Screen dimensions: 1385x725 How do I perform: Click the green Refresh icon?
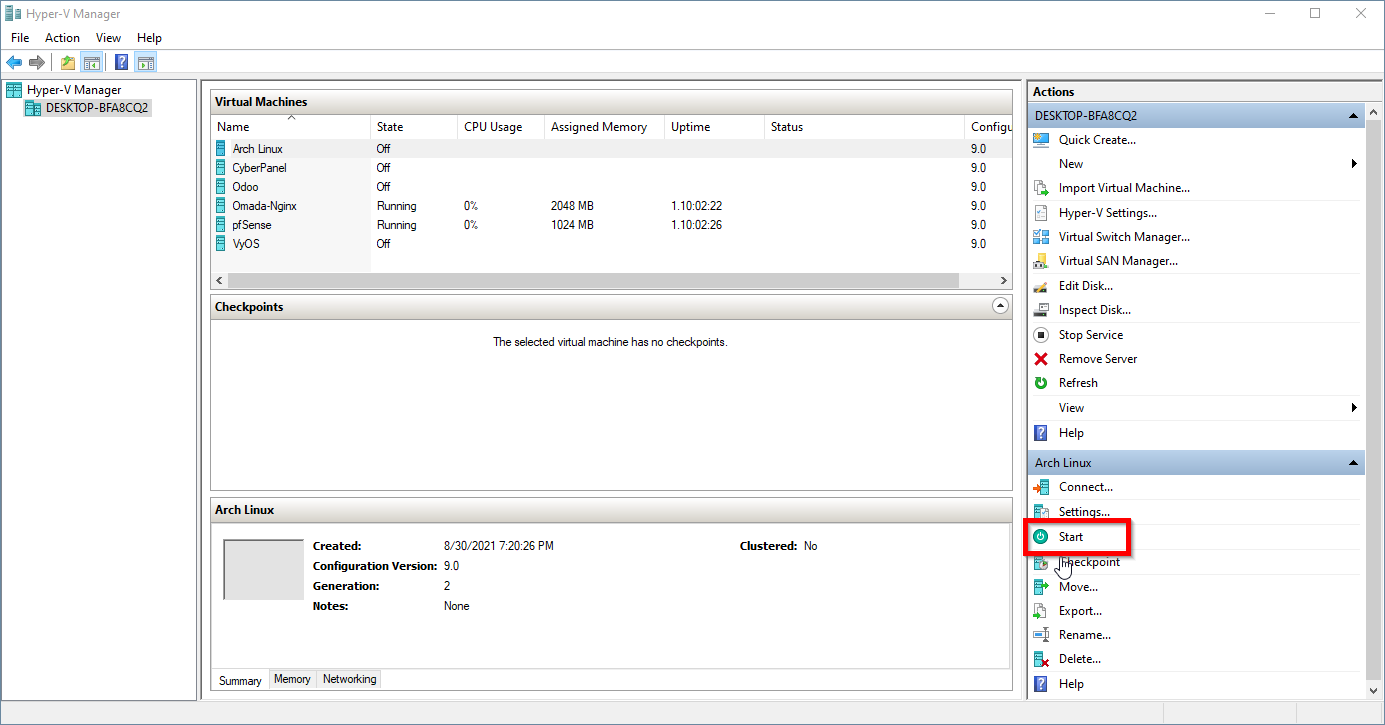1041,383
